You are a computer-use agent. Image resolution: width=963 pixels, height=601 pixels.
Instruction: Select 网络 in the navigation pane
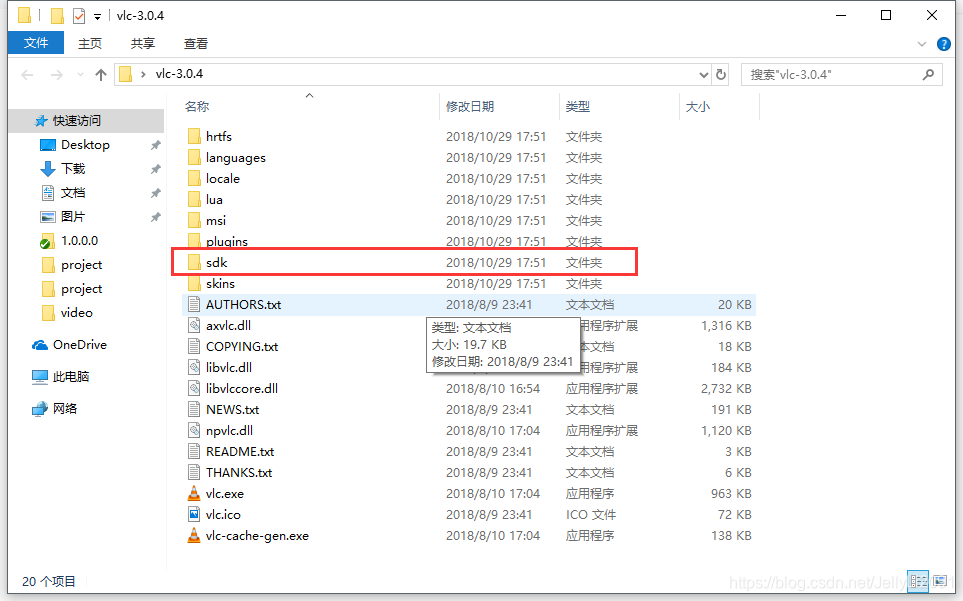pyautogui.click(x=64, y=408)
